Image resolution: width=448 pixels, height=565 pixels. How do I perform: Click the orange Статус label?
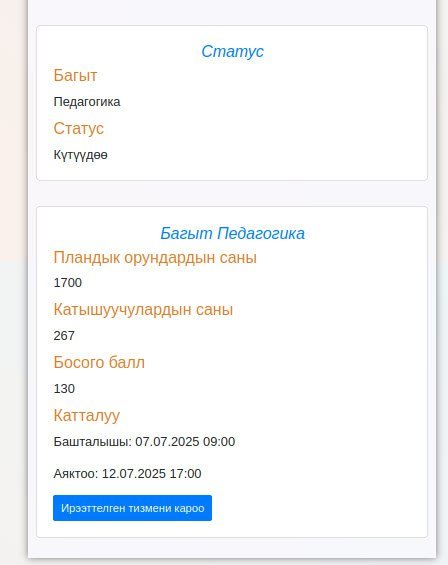(79, 128)
